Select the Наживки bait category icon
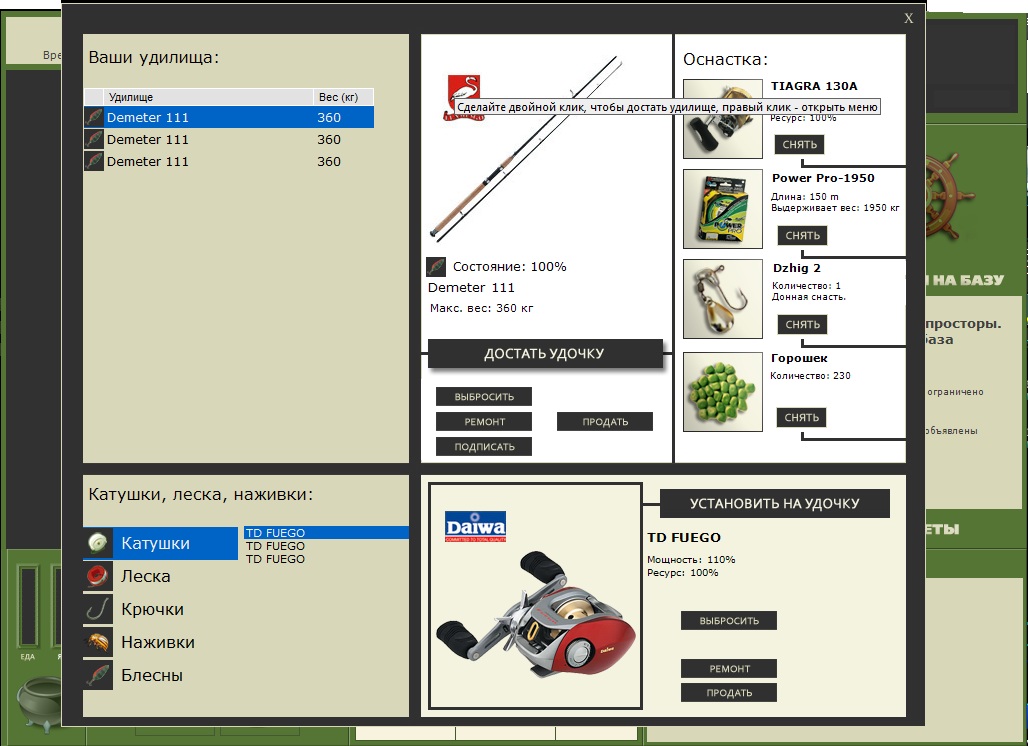The image size is (1028, 746). (98, 642)
